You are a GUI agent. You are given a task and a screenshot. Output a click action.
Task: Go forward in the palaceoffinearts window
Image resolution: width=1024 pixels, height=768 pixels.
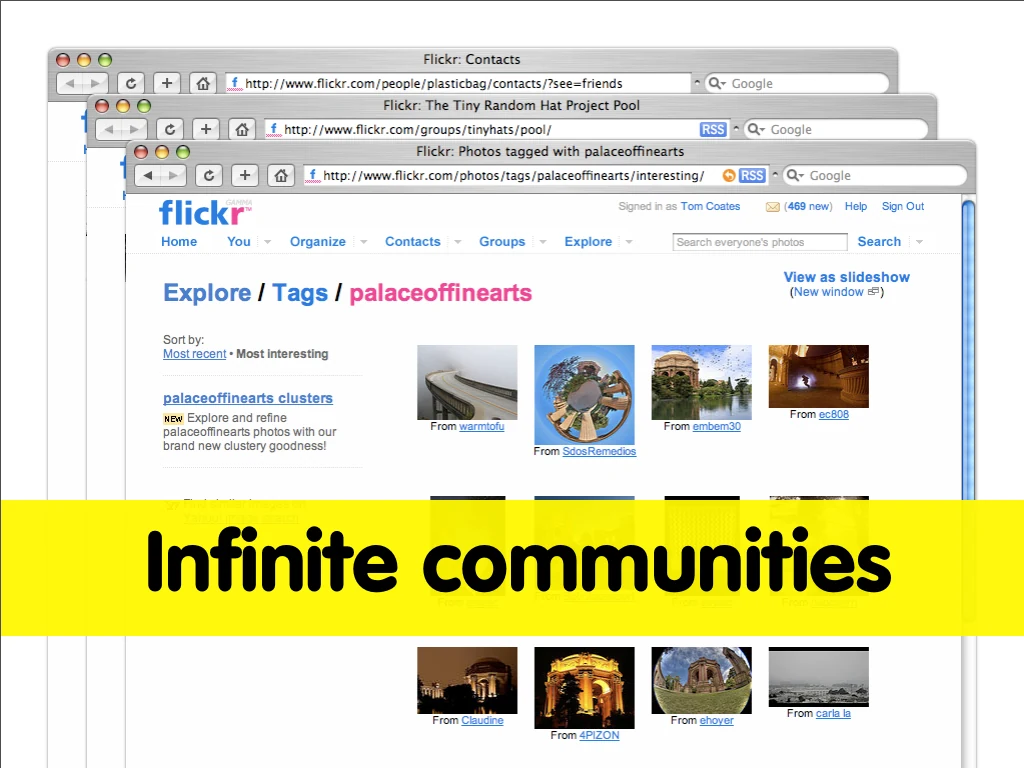point(173,176)
